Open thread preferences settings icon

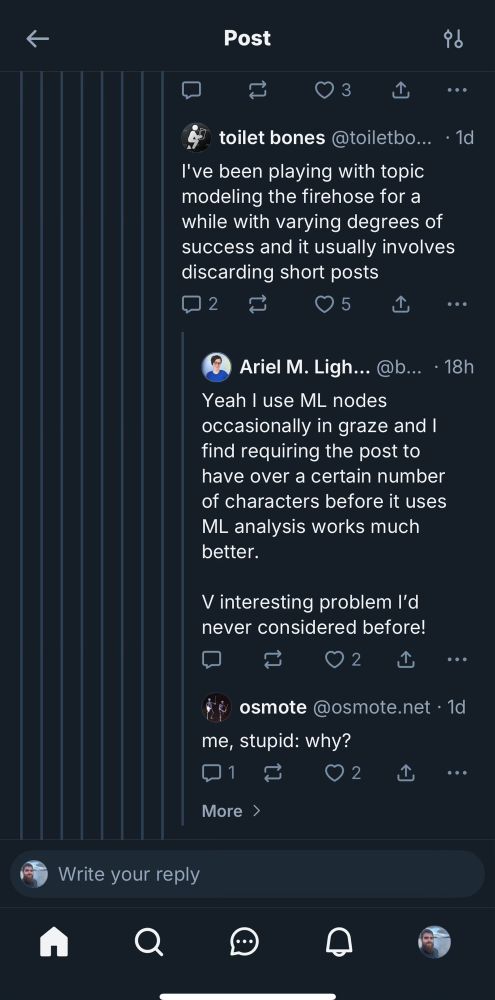(453, 39)
